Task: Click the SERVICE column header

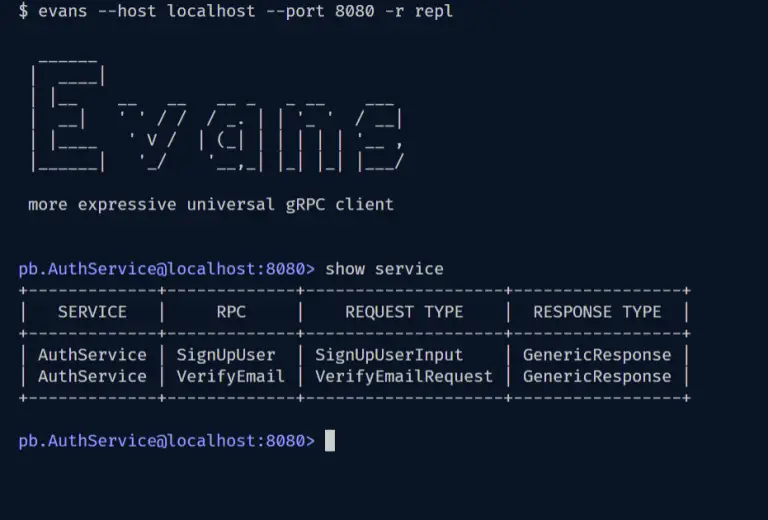Action: [92, 312]
